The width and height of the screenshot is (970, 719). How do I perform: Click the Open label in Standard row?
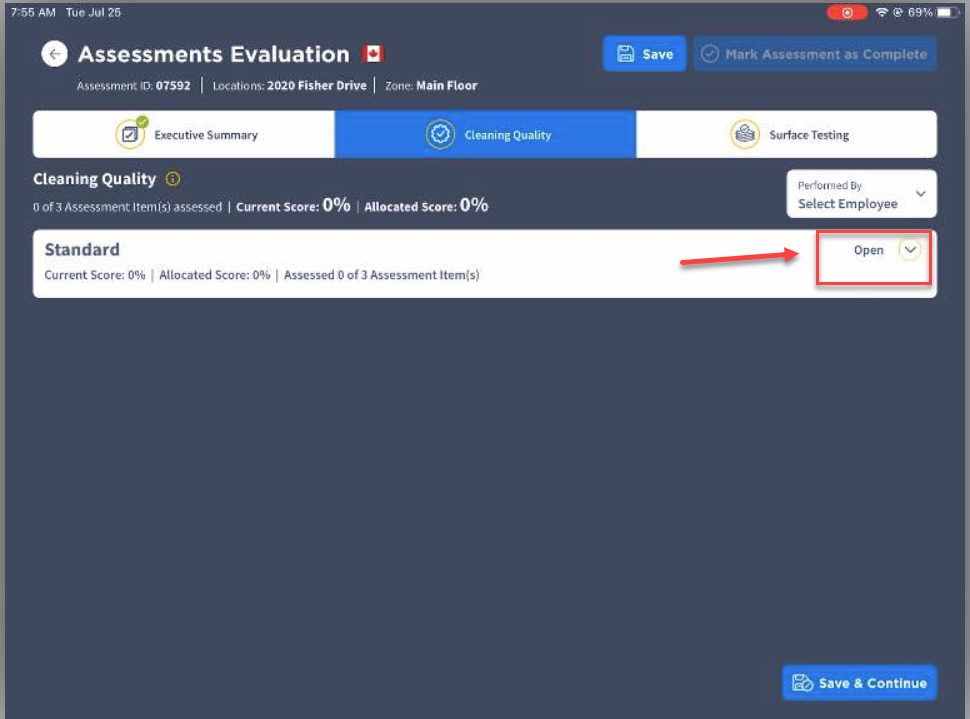pyautogui.click(x=868, y=251)
